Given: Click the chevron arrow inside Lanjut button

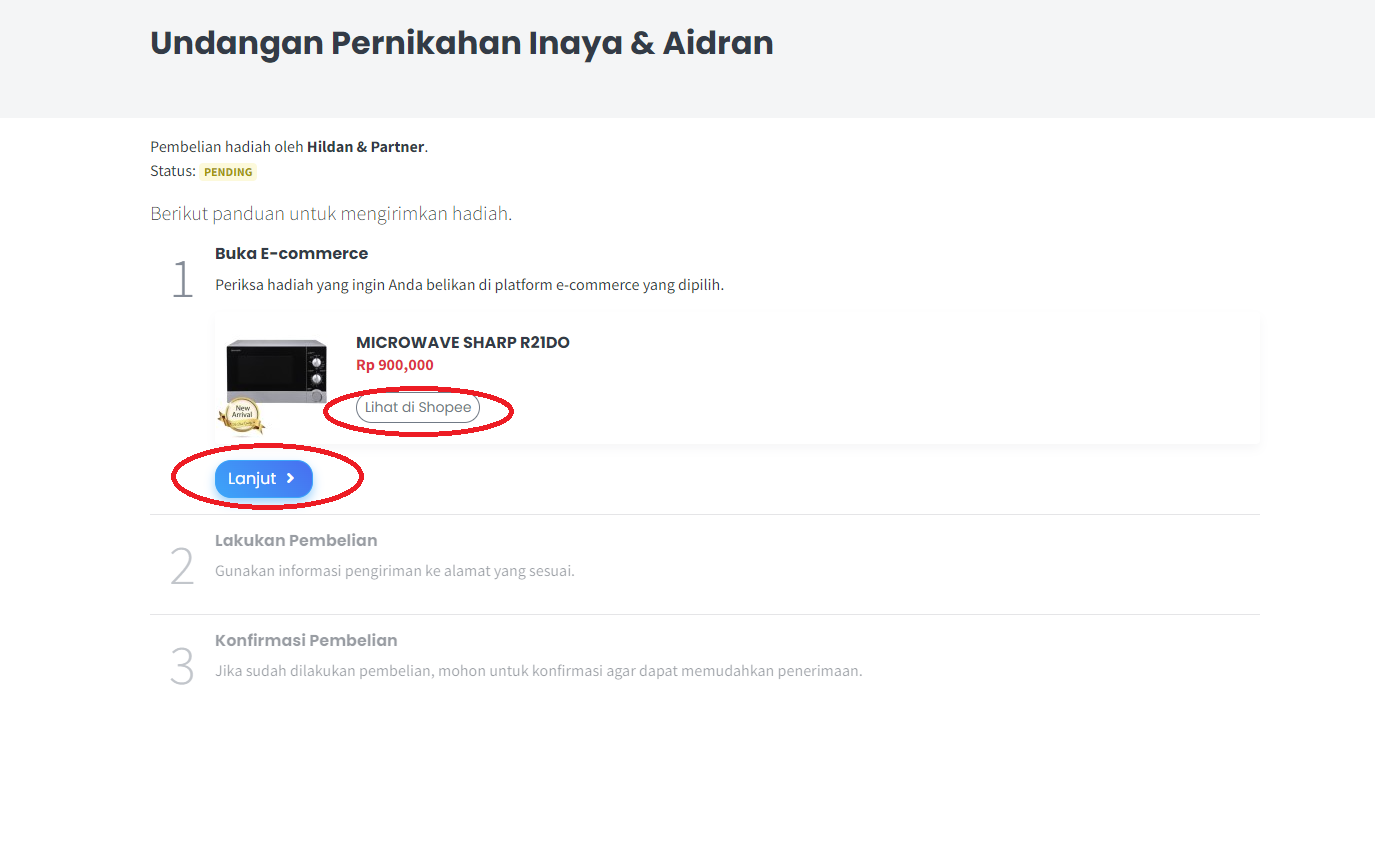Looking at the screenshot, I should tap(290, 479).
